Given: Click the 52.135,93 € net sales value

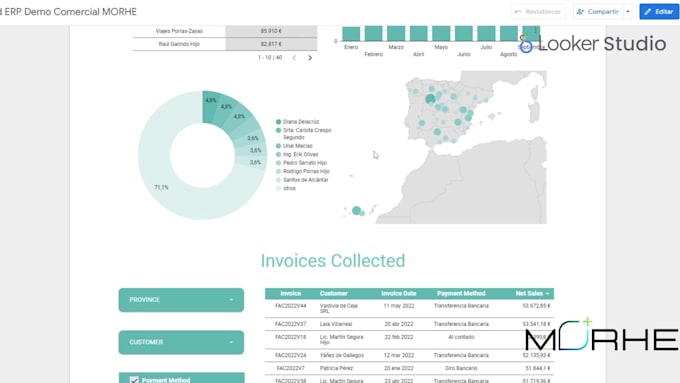Looking at the screenshot, I should click(x=536, y=355).
